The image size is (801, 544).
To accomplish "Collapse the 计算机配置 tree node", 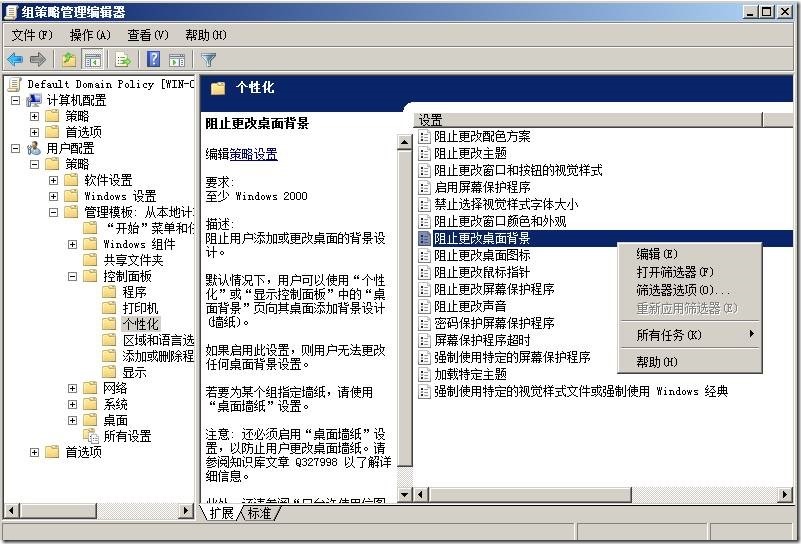I will click(15, 100).
